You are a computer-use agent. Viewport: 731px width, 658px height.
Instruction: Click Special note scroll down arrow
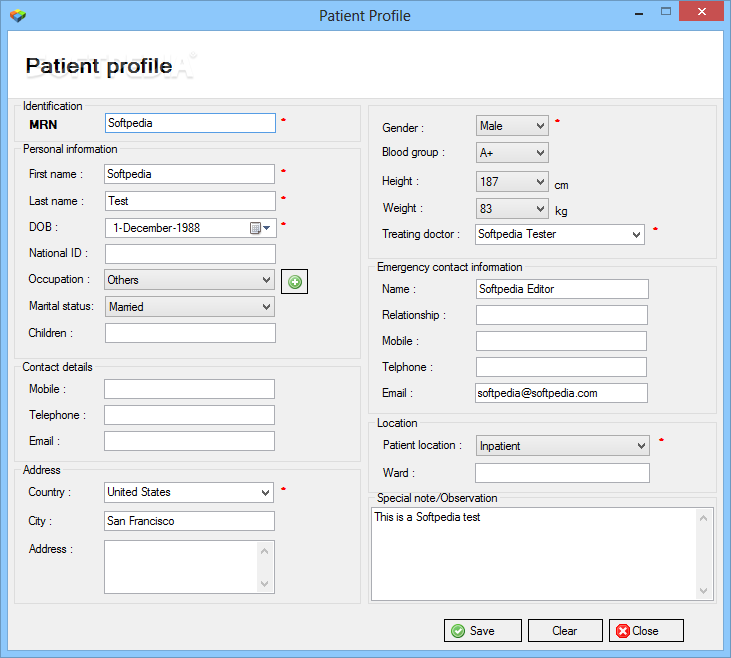(x=703, y=591)
